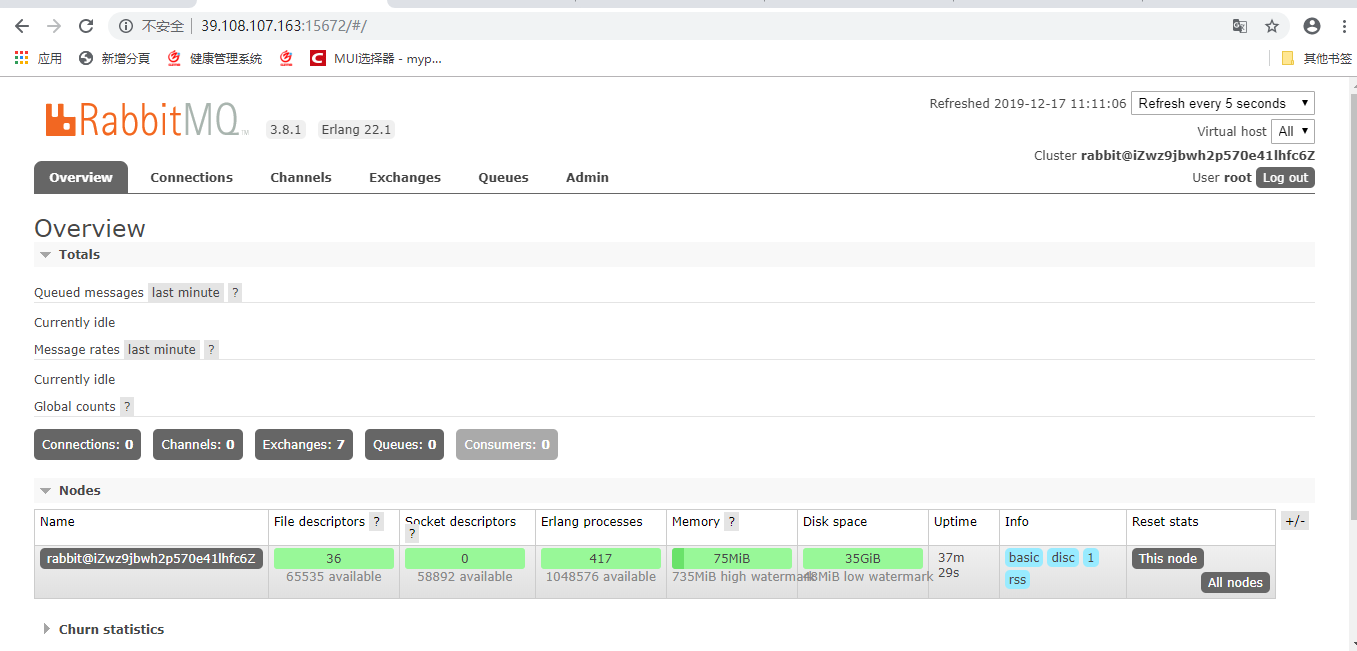1357x651 pixels.
Task: Switch to the Queues tab
Action: click(503, 177)
